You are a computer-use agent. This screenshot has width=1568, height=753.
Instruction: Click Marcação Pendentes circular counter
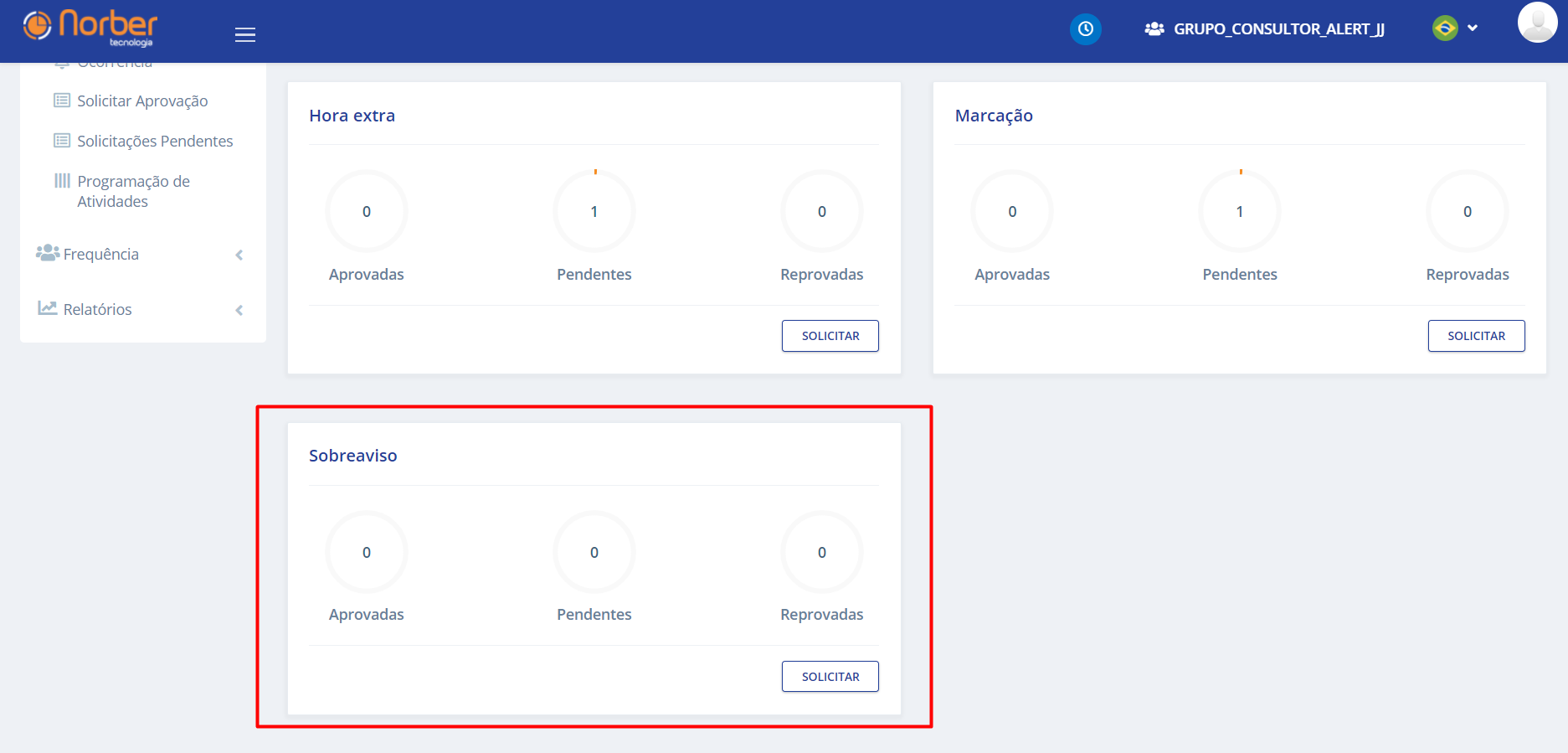click(1240, 211)
